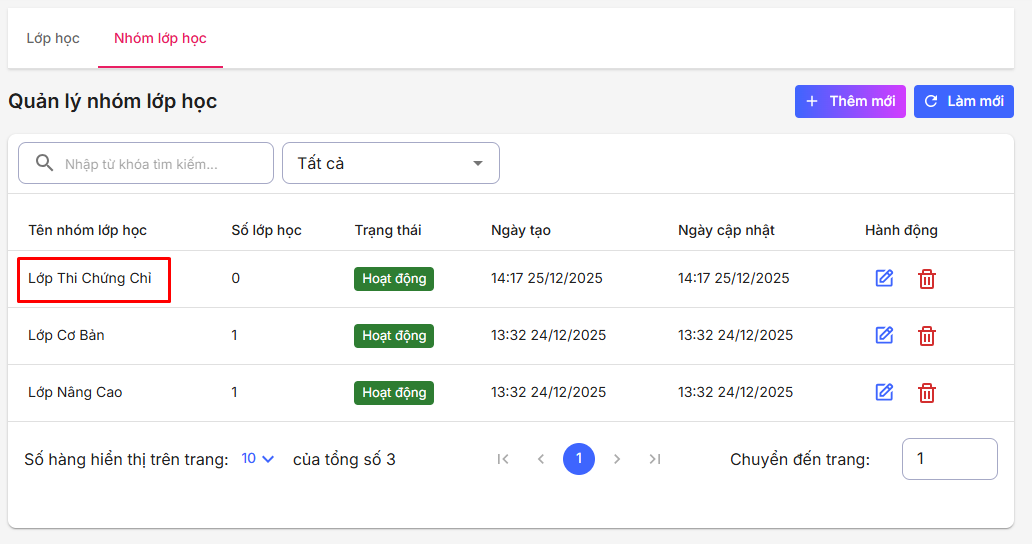Select the Nhóm lớp học tab
This screenshot has height=544, width=1032.
coord(161,38)
